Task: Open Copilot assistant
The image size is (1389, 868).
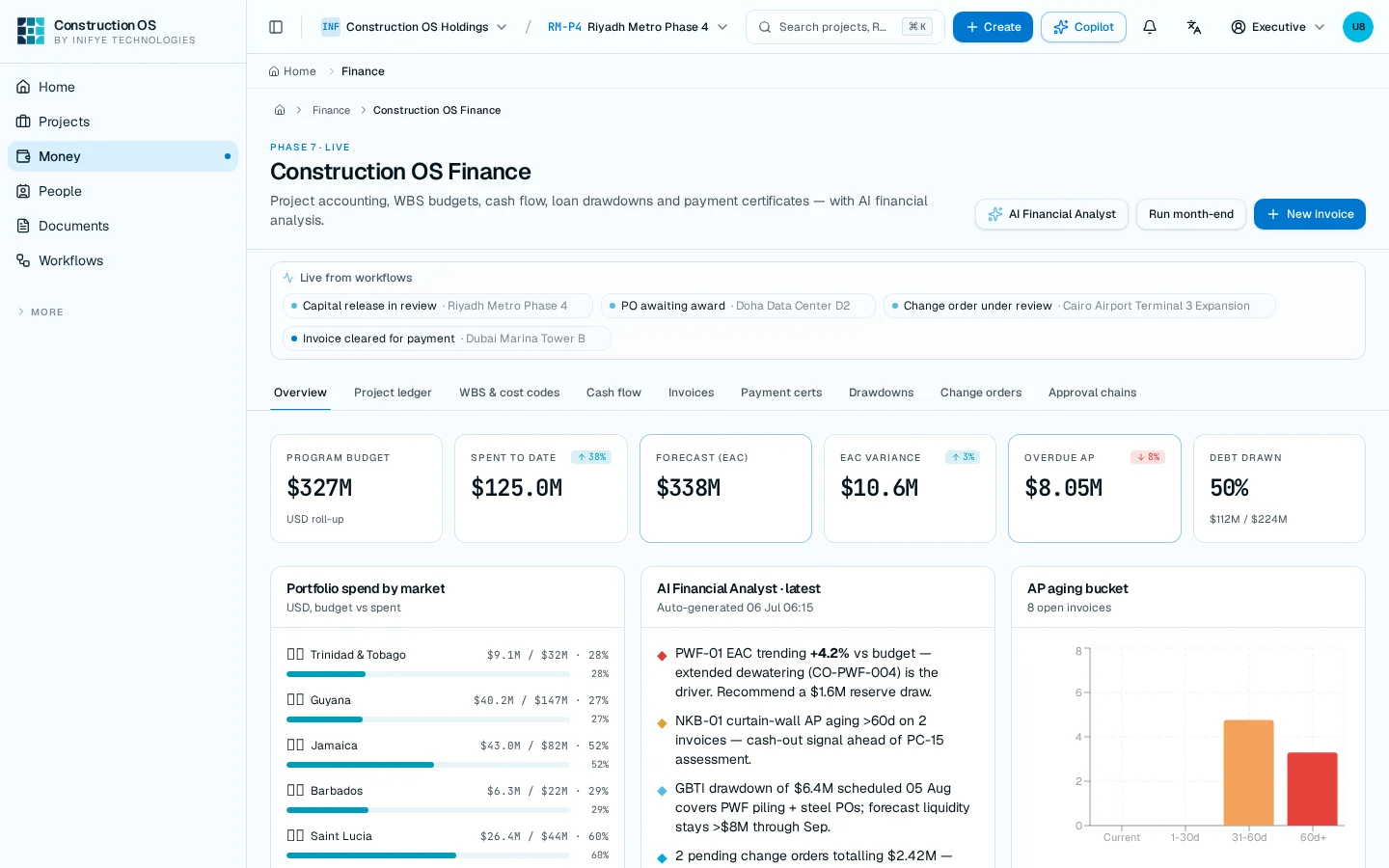Action: tap(1083, 27)
